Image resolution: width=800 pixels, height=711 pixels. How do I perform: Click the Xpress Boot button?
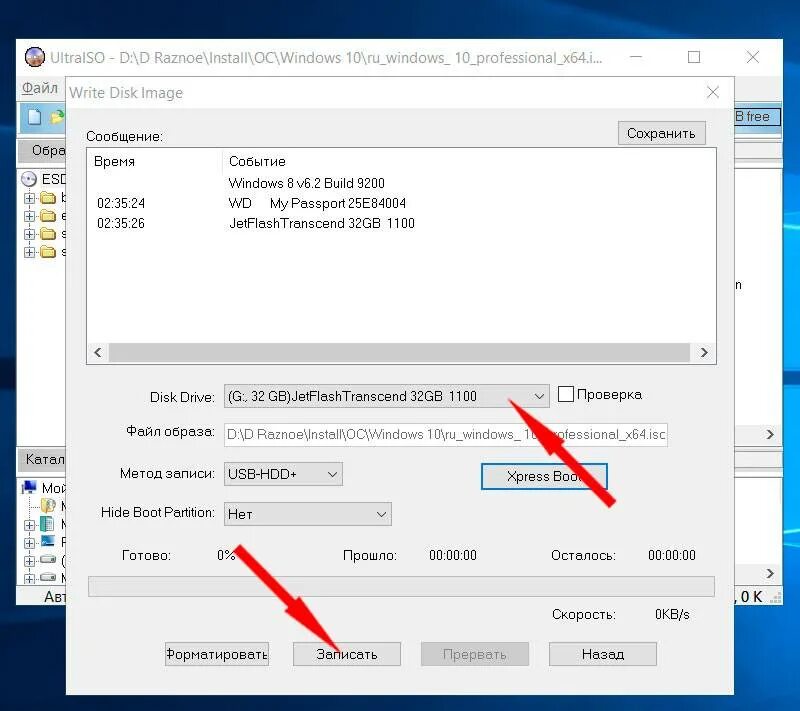544,476
